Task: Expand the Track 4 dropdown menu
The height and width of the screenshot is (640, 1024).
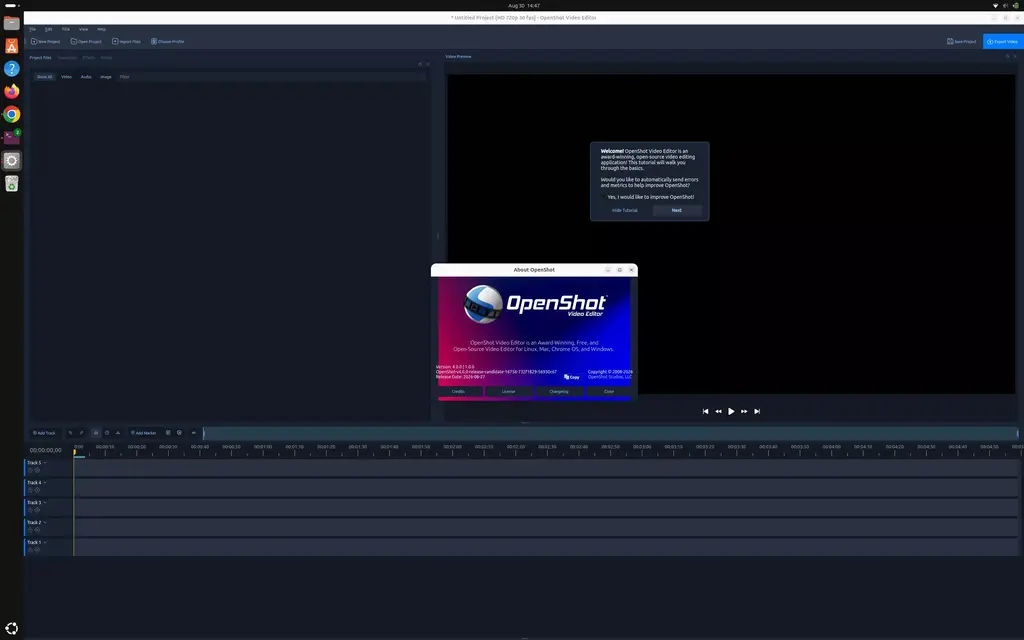Action: pyautogui.click(x=45, y=483)
